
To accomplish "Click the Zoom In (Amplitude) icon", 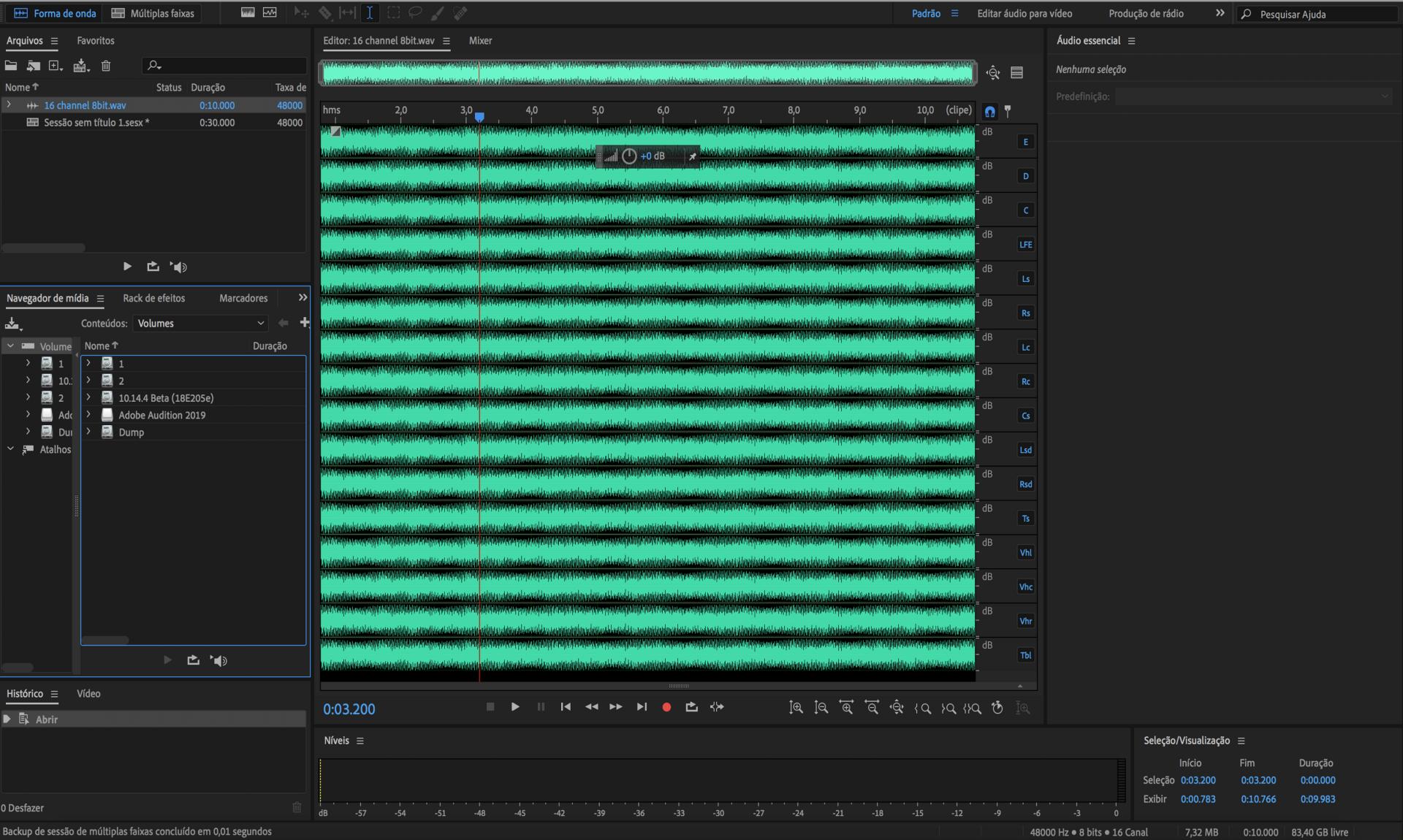I will 796,708.
